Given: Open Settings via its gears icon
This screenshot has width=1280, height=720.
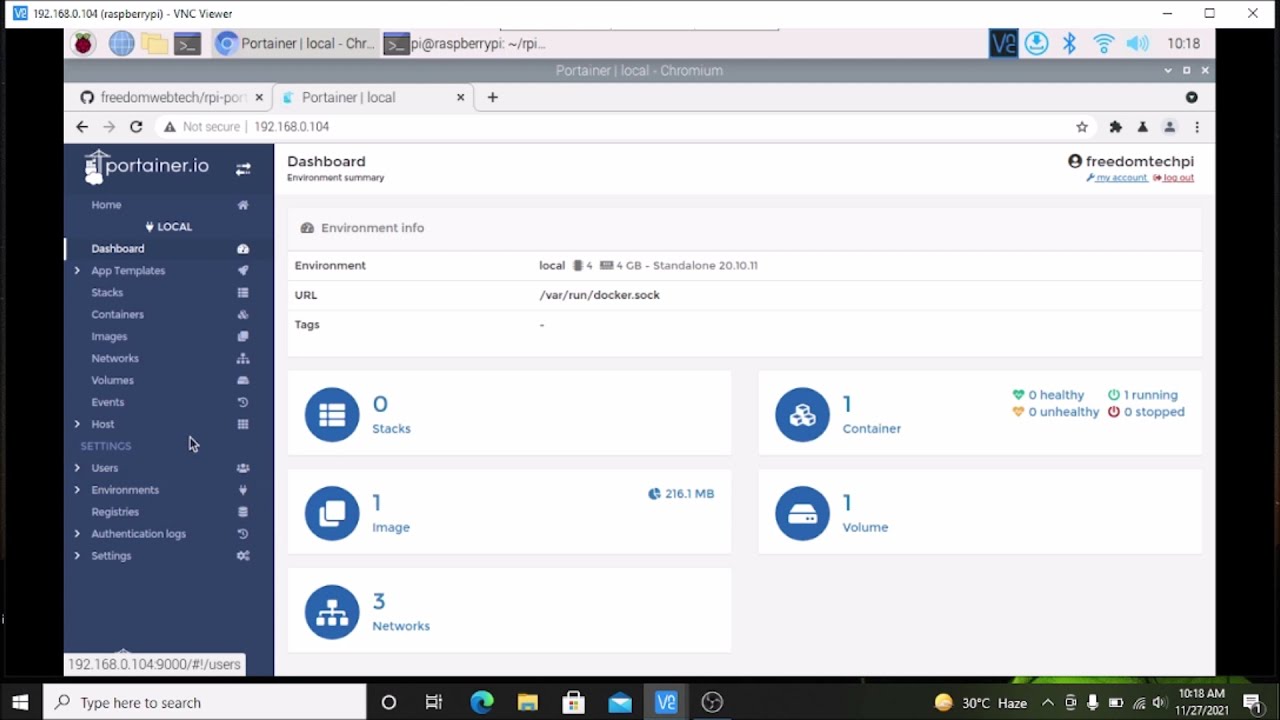Looking at the screenshot, I should 243,557.
